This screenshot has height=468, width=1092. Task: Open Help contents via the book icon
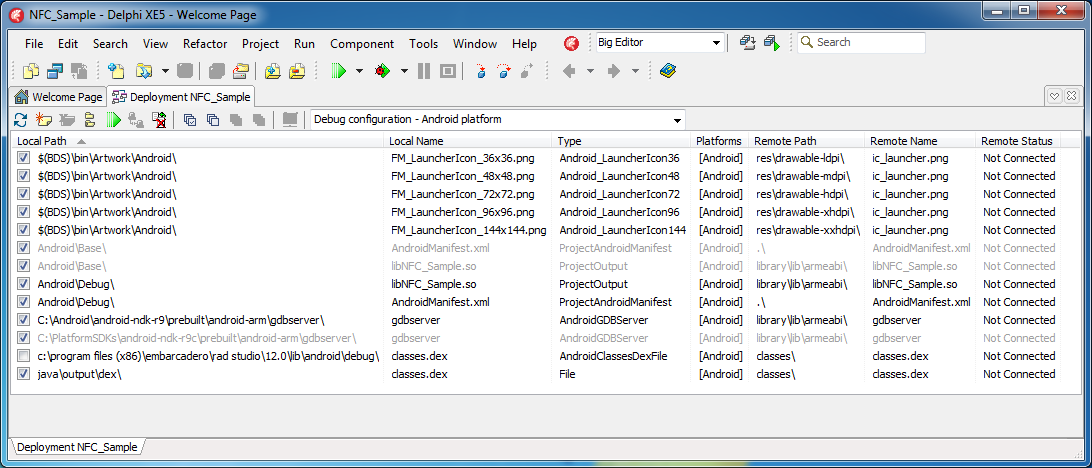click(x=669, y=71)
